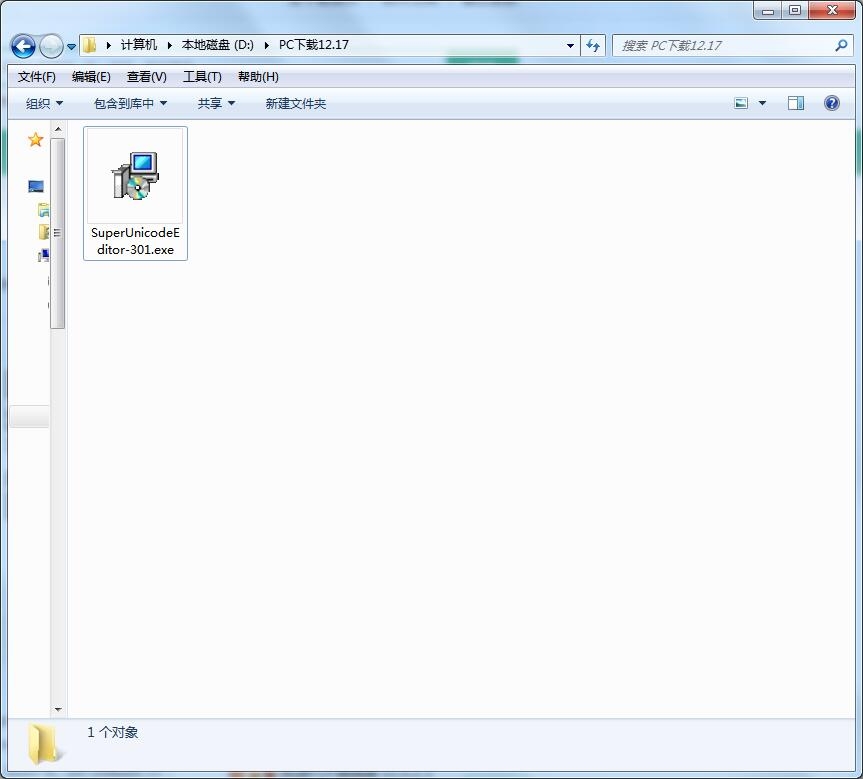Open the 查看(V) menu
Screen dimensions: 863x779
pyautogui.click(x=146, y=77)
